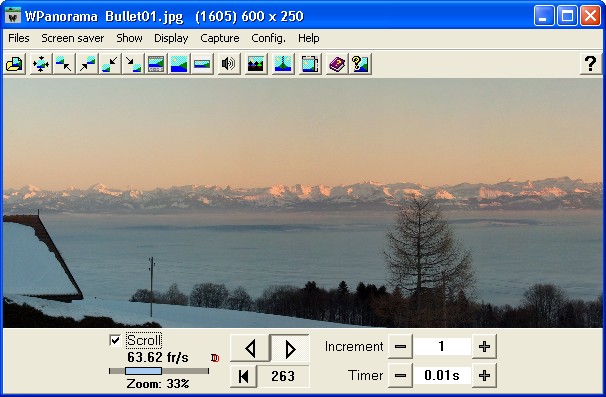Click the move window to upper-left corner icon

coord(63,63)
